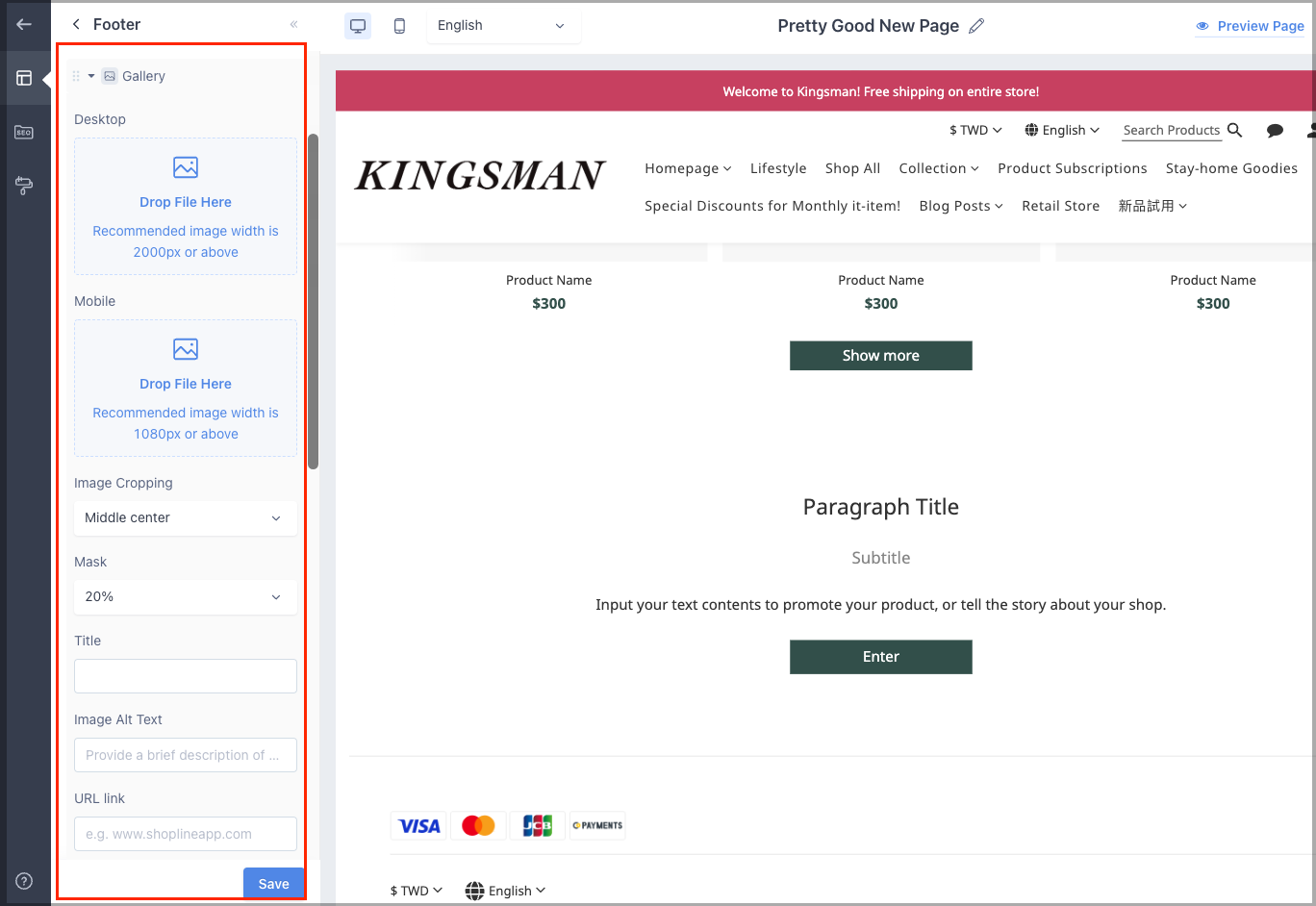The height and width of the screenshot is (906, 1316).
Task: Edit page title pencil icon
Action: pos(976,26)
